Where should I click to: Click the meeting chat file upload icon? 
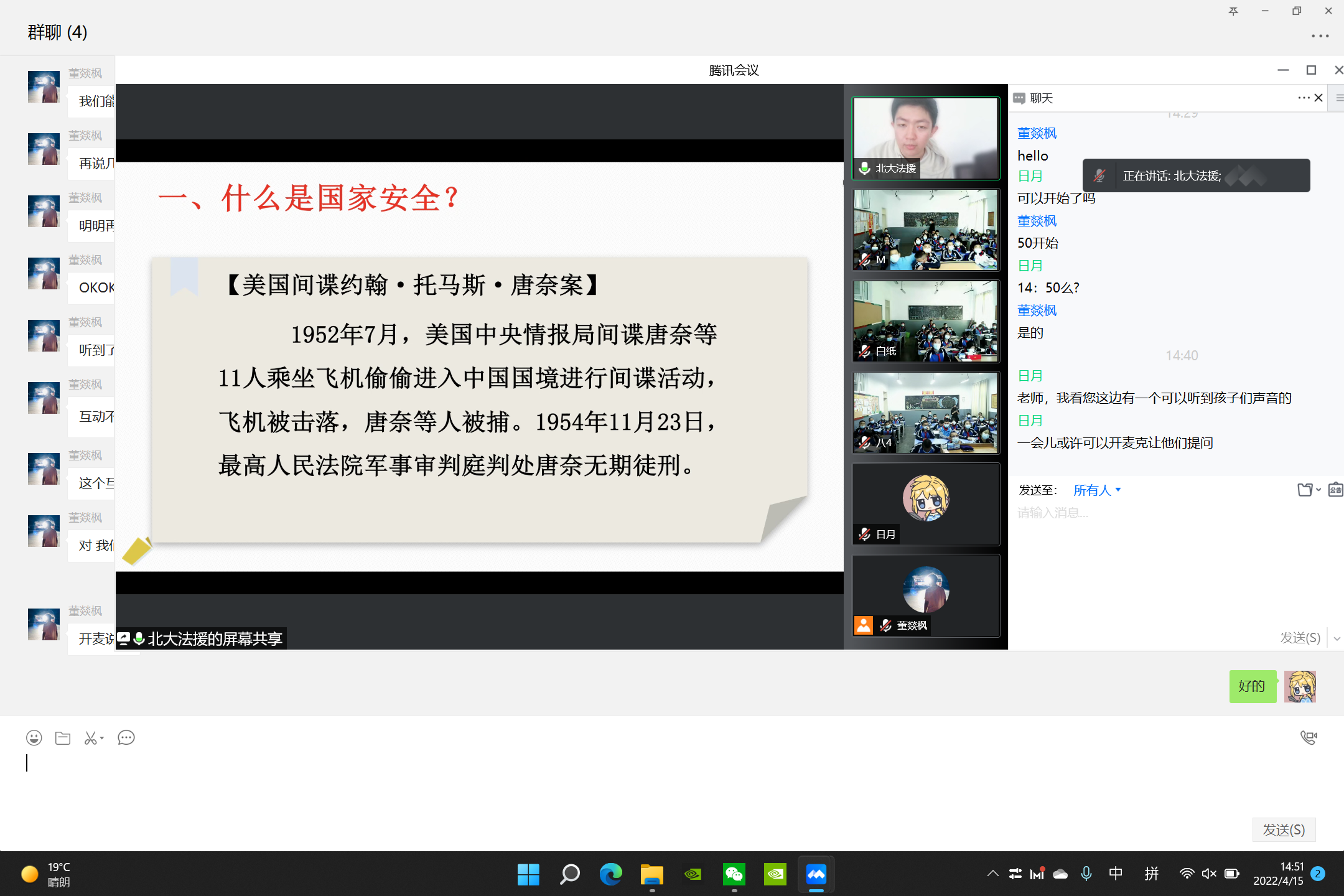[x=1305, y=490]
